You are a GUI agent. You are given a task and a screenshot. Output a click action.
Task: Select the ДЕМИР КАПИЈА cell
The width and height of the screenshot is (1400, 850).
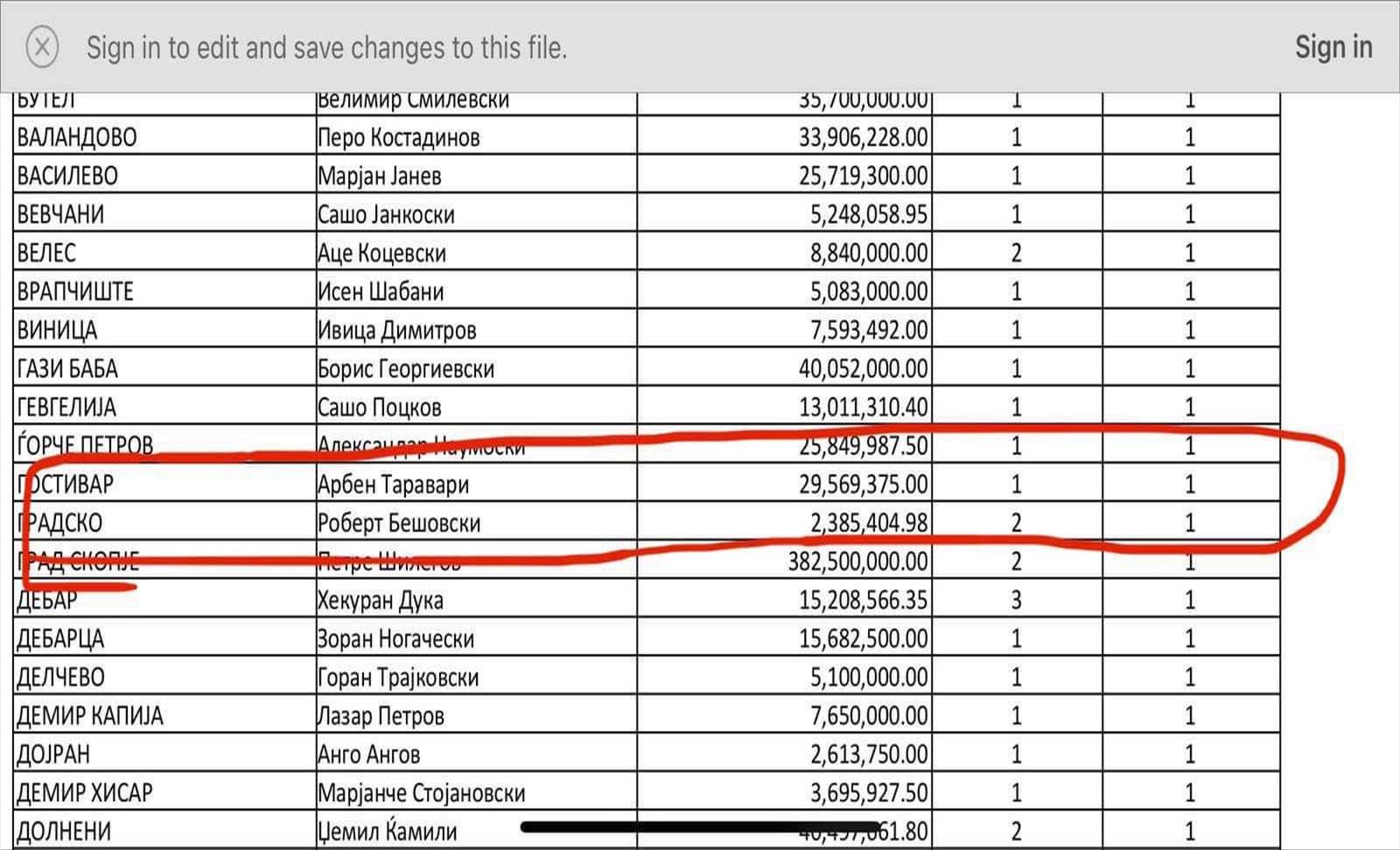pos(164,714)
